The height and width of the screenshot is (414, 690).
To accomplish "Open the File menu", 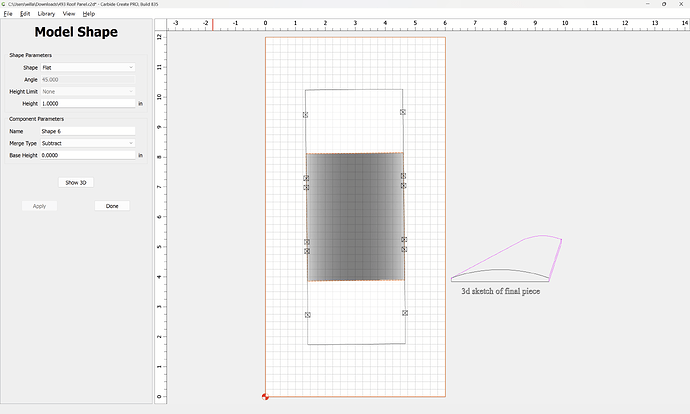I will (x=8, y=14).
